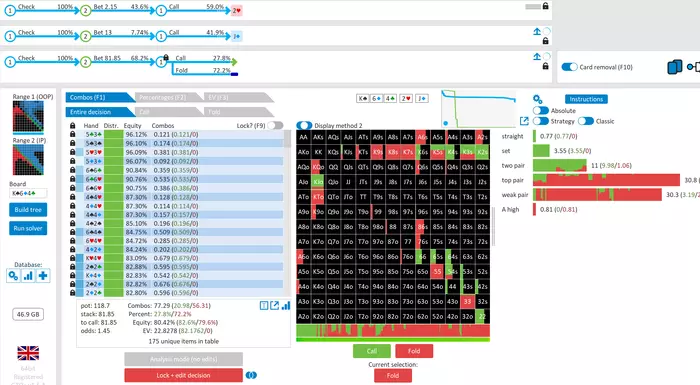Toggle the Strategy switch
This screenshot has height=385, width=700.
tap(541, 121)
